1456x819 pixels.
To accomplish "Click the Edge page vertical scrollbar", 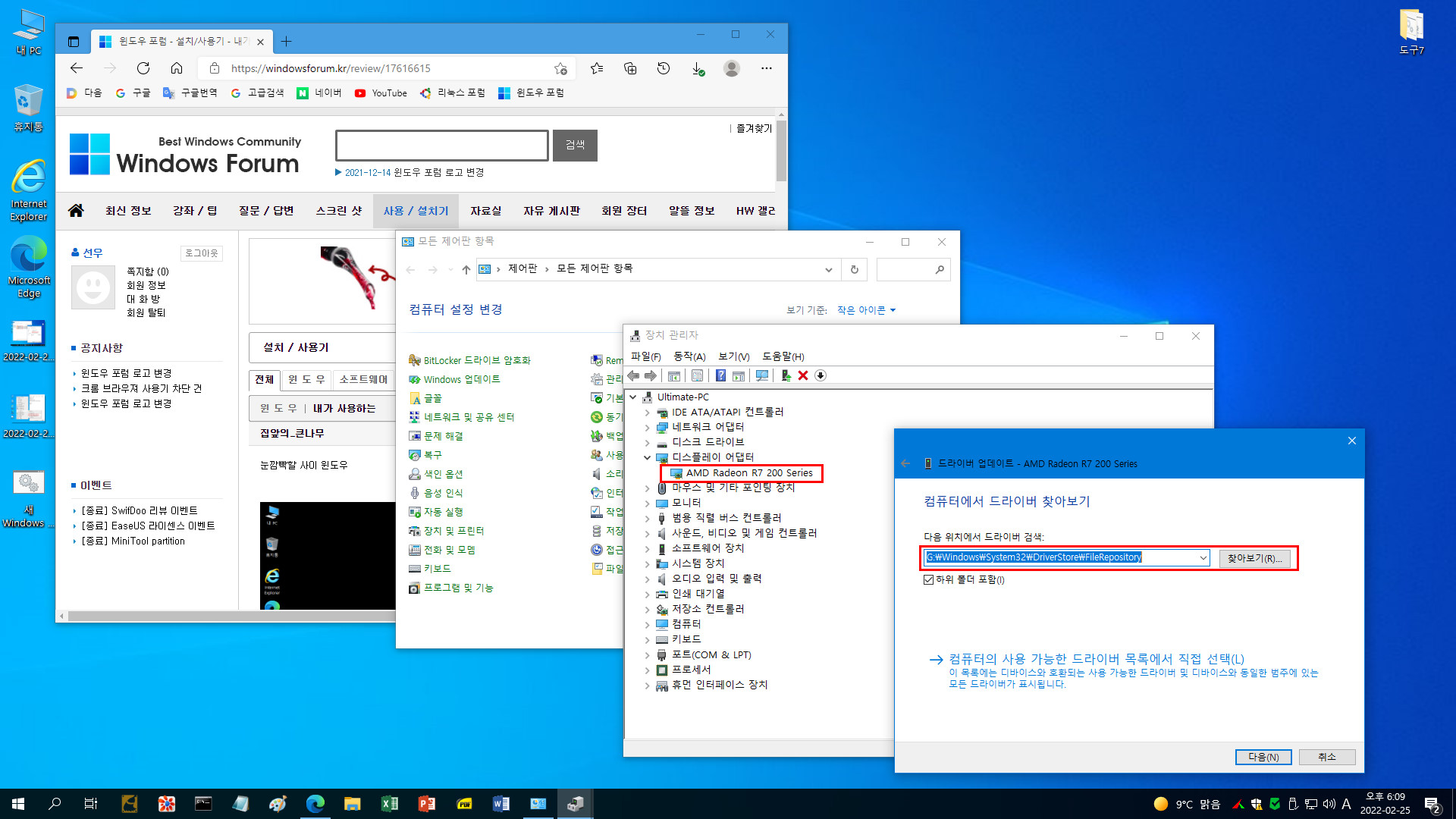I will pyautogui.click(x=781, y=149).
